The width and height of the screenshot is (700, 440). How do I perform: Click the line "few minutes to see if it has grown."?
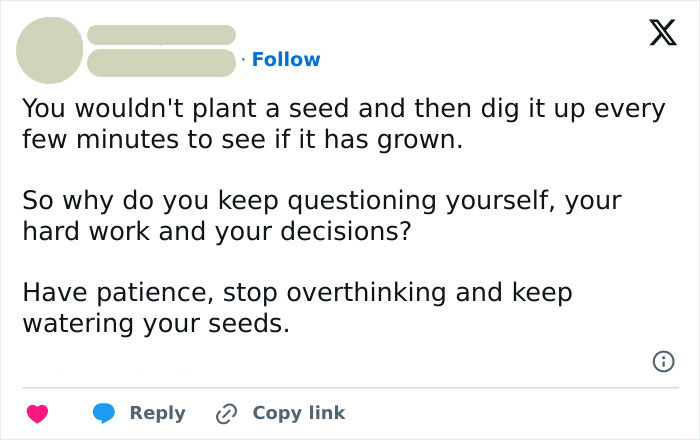click(243, 140)
